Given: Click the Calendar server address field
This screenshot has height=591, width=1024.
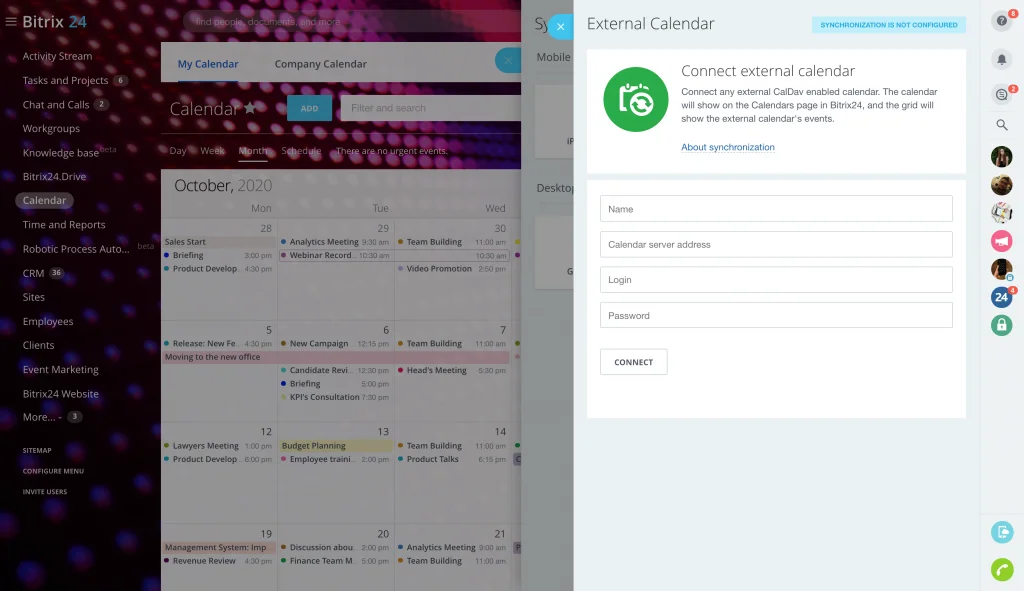Looking at the screenshot, I should tap(776, 245).
